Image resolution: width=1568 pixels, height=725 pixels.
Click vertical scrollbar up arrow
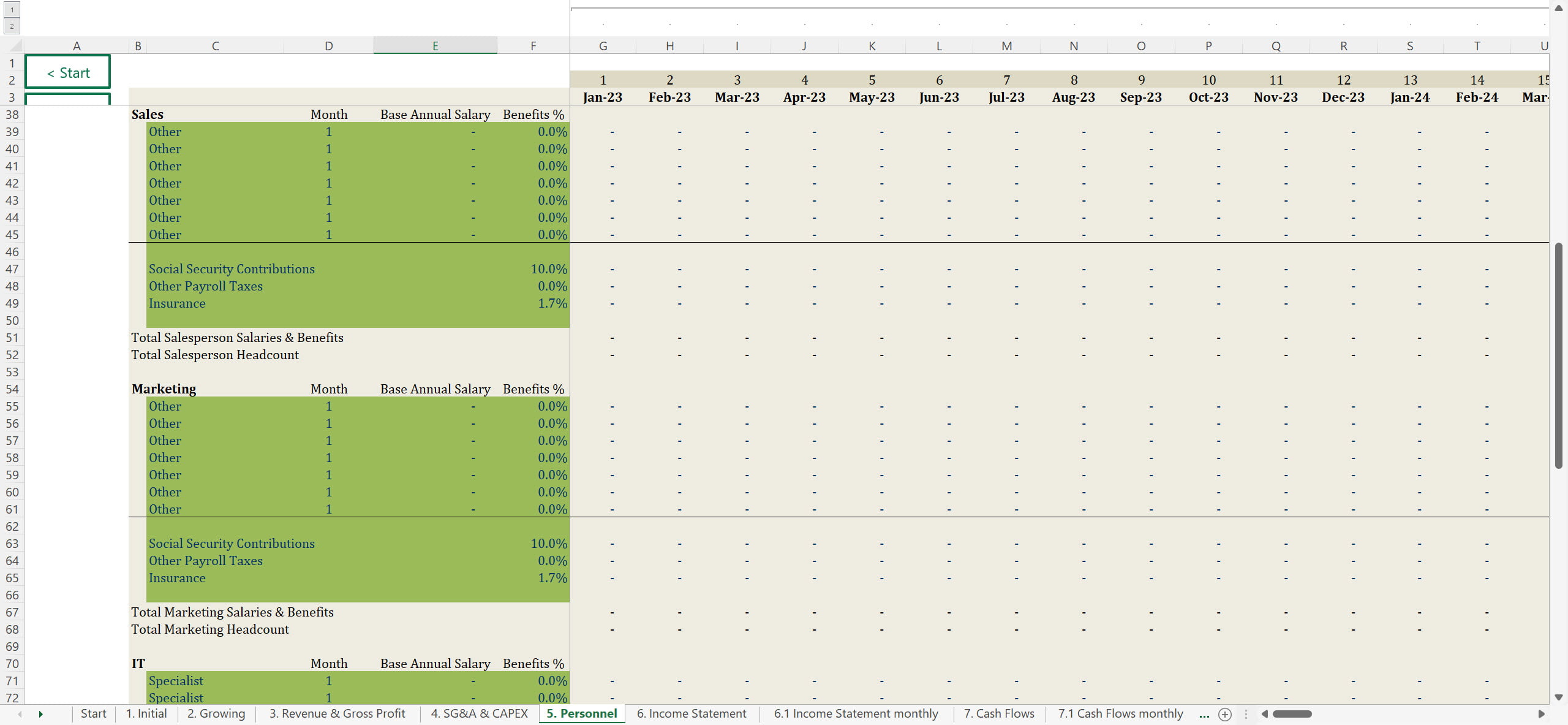pos(1559,8)
